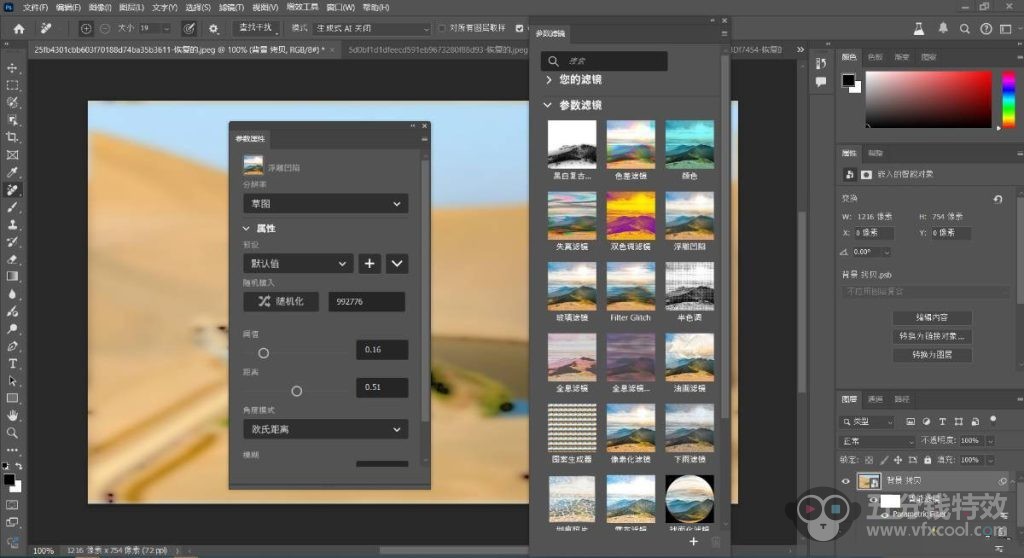Screen dimensions: 1024x558
Task: Click the 转换为链接对象 button
Action: click(932, 336)
